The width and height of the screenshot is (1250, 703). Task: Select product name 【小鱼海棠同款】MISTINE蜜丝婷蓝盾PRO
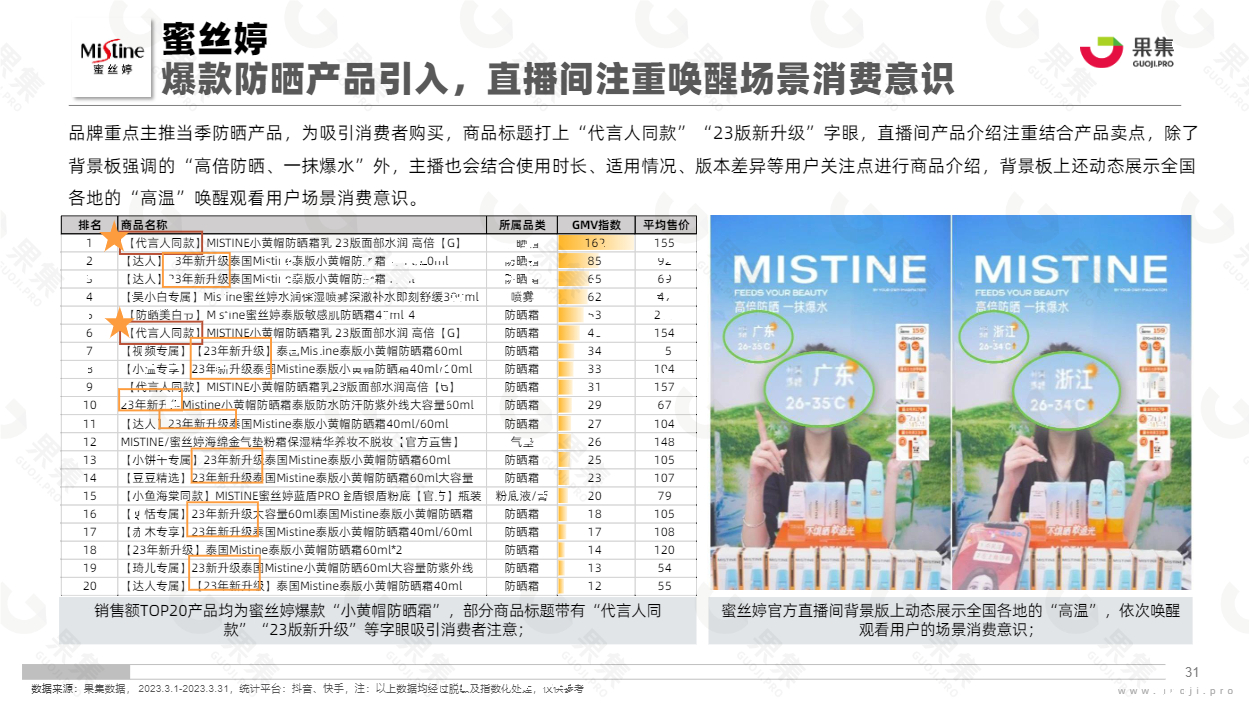click(301, 495)
